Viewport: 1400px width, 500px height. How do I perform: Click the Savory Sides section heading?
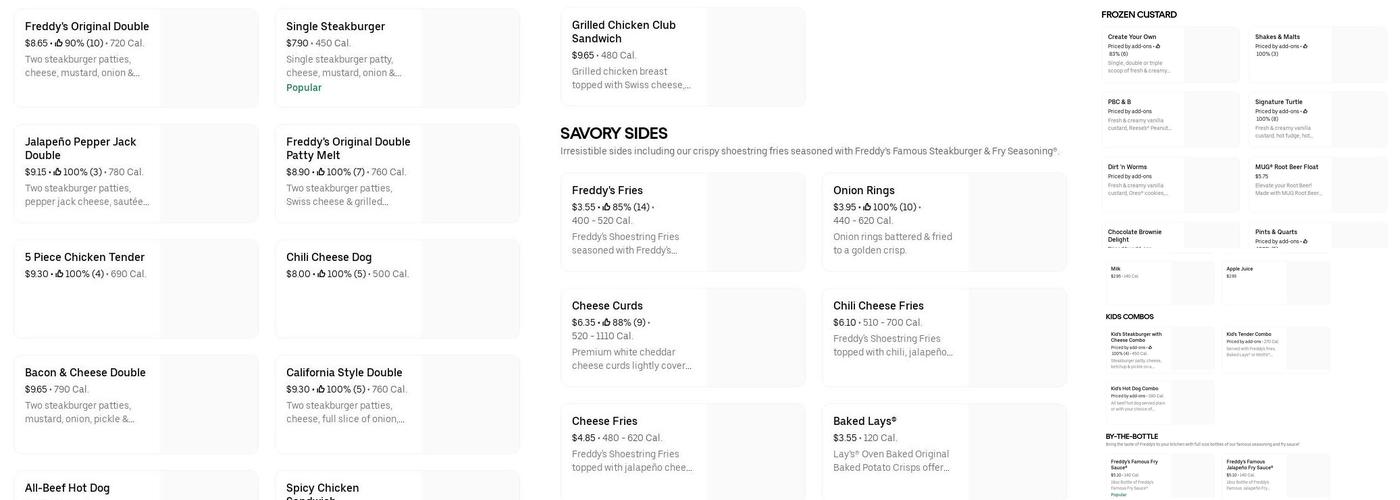pos(613,134)
